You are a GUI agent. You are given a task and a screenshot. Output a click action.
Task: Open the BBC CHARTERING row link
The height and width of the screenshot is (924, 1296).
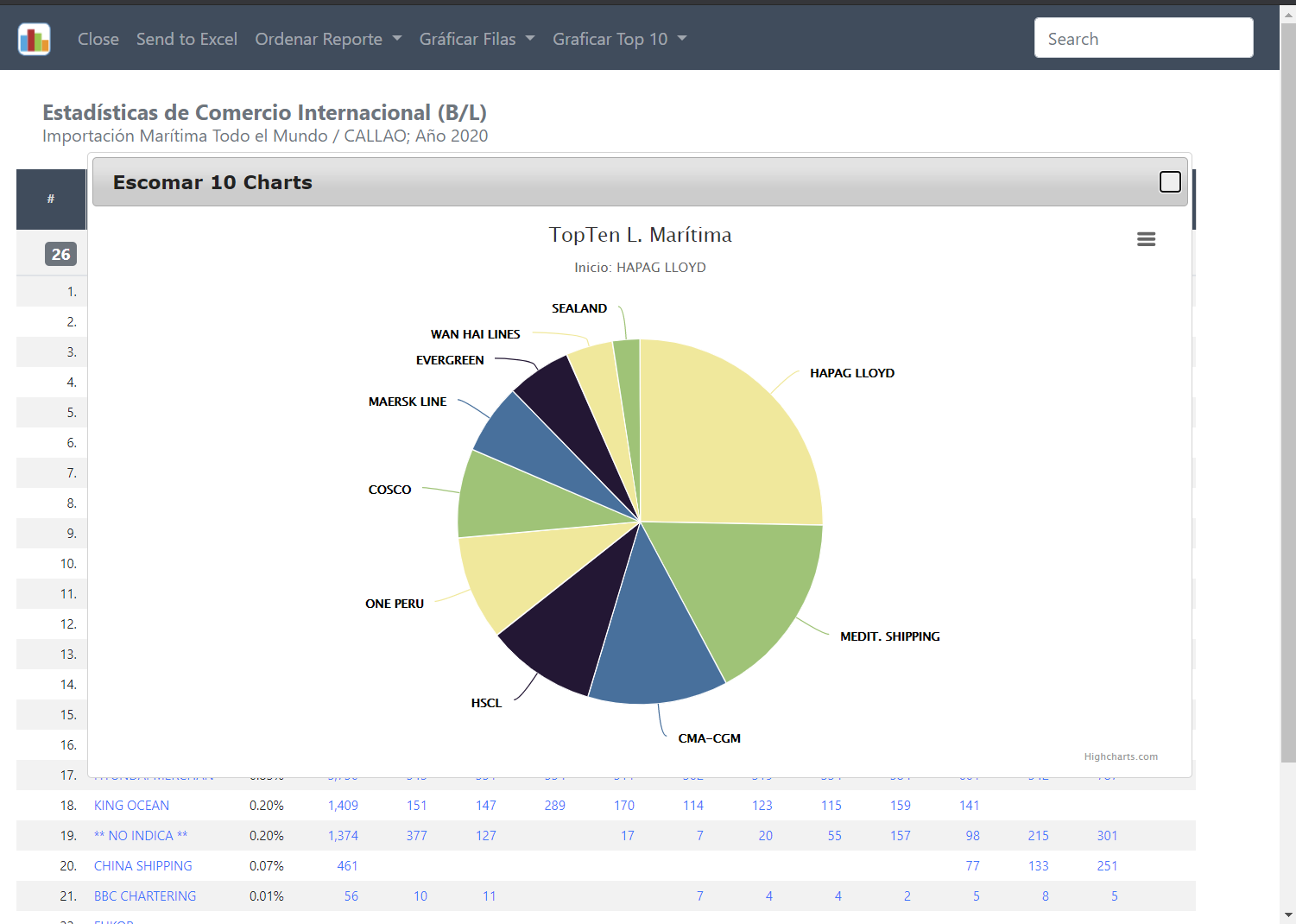click(x=145, y=896)
